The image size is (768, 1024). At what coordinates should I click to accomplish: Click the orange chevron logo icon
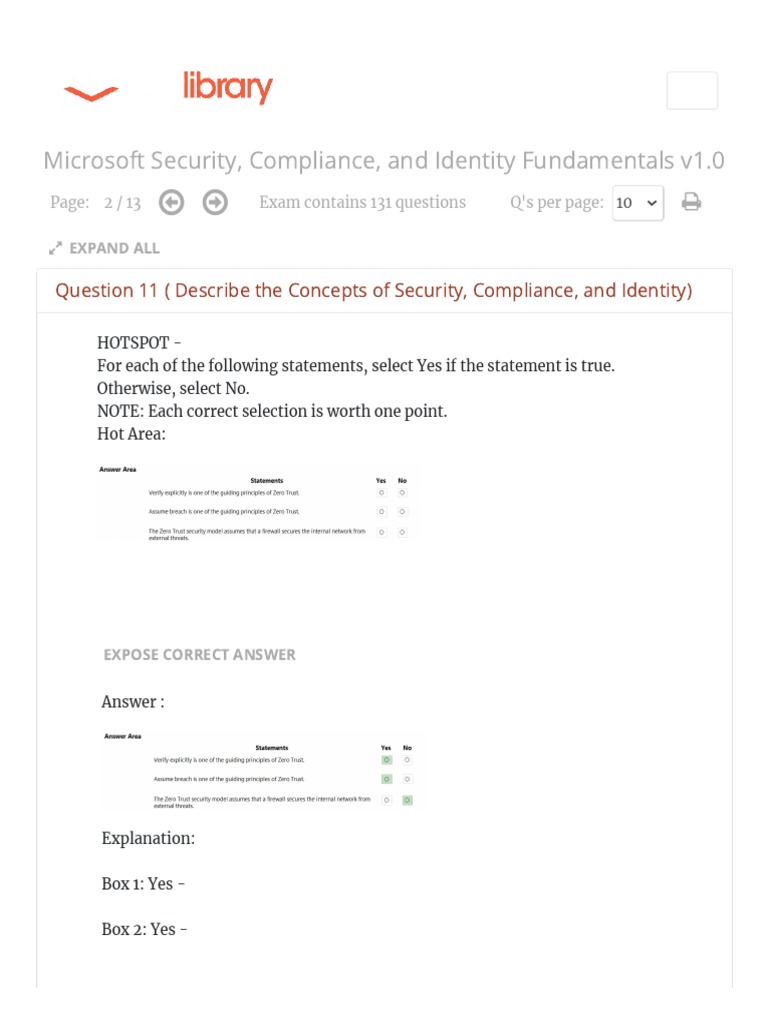click(x=91, y=93)
